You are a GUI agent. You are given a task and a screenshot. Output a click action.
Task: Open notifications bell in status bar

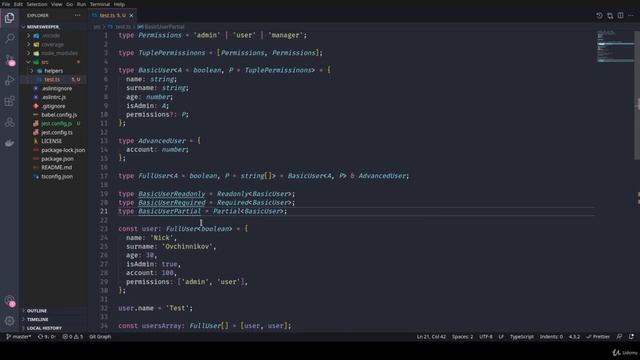[631, 337]
